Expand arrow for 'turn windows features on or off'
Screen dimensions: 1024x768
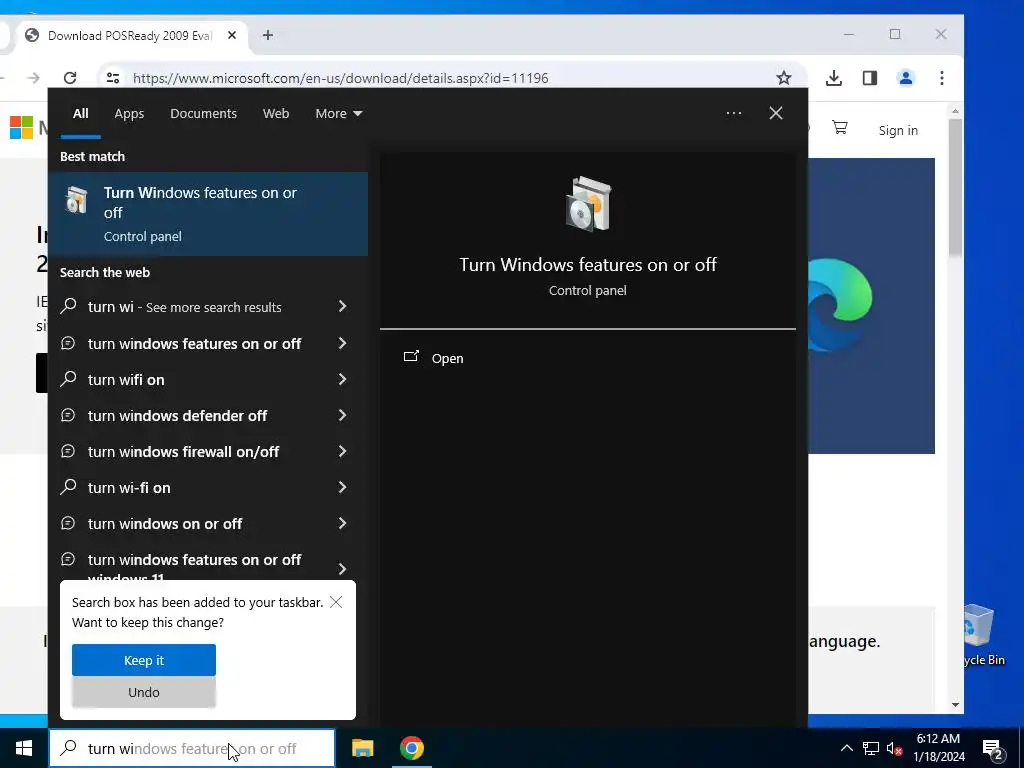click(x=342, y=343)
